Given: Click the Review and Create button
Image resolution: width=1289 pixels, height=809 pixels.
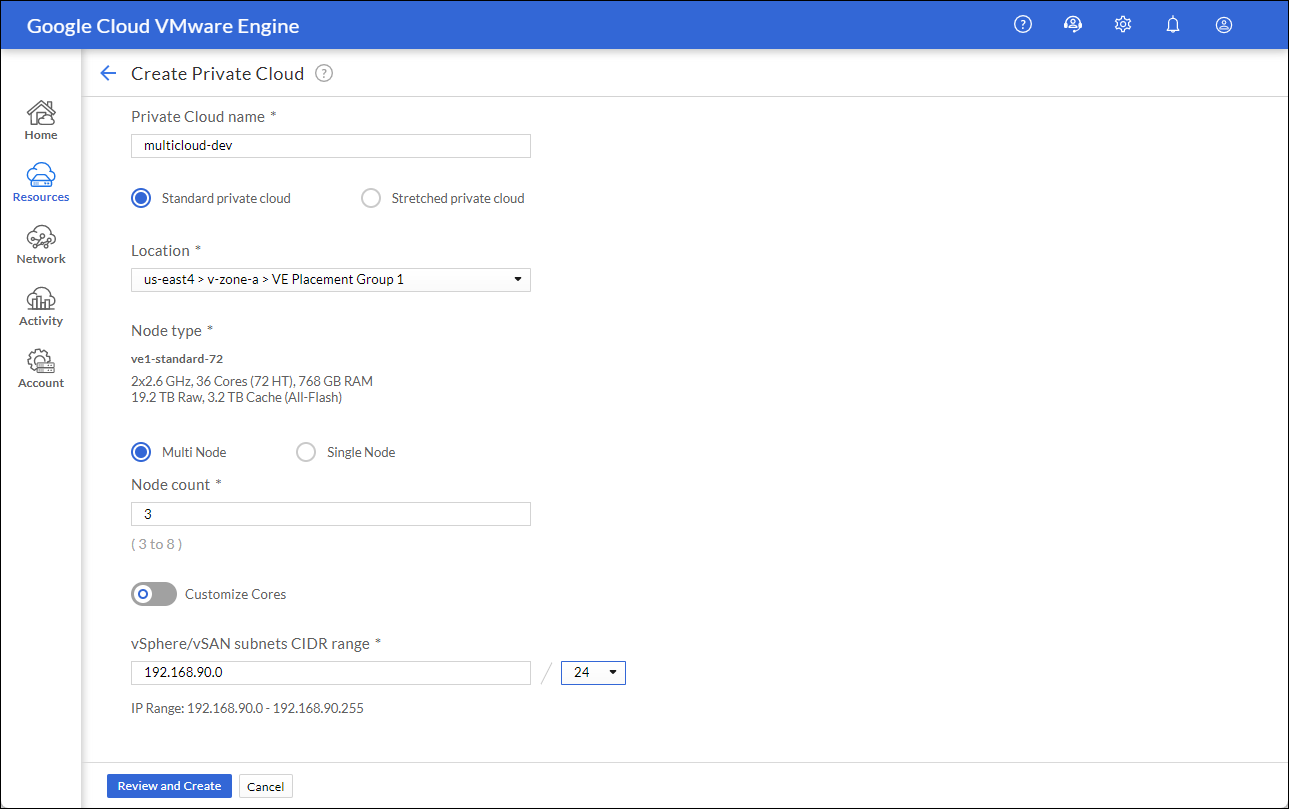Looking at the screenshot, I should click(x=169, y=786).
